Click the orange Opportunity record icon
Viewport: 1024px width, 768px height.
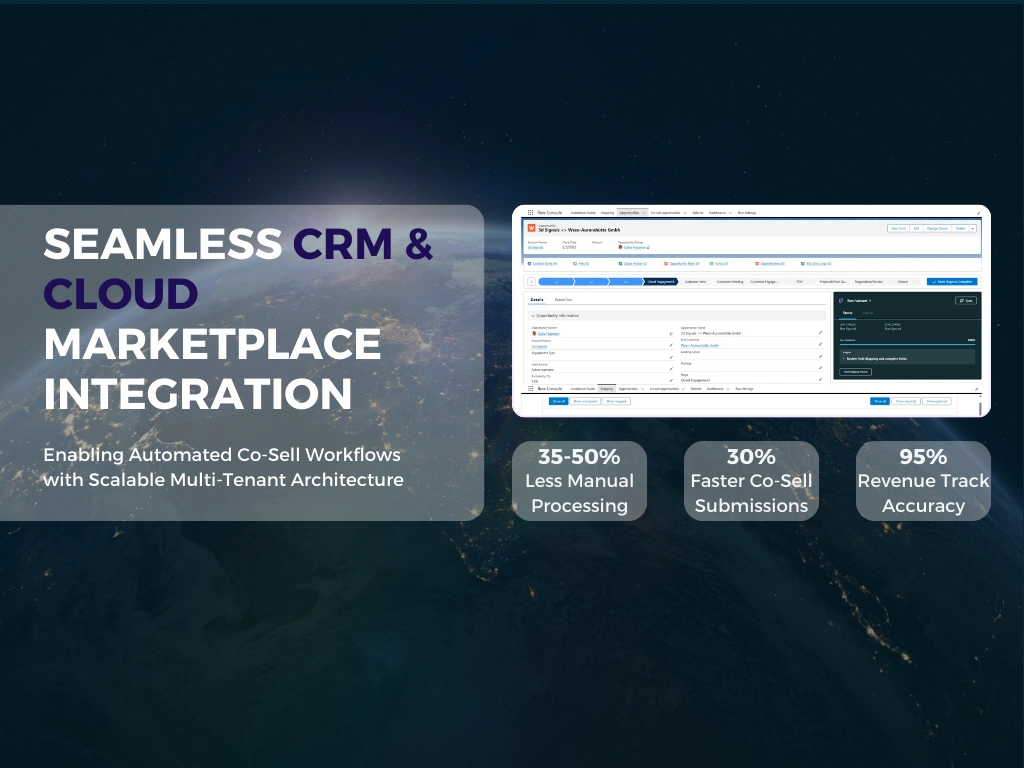(531, 227)
